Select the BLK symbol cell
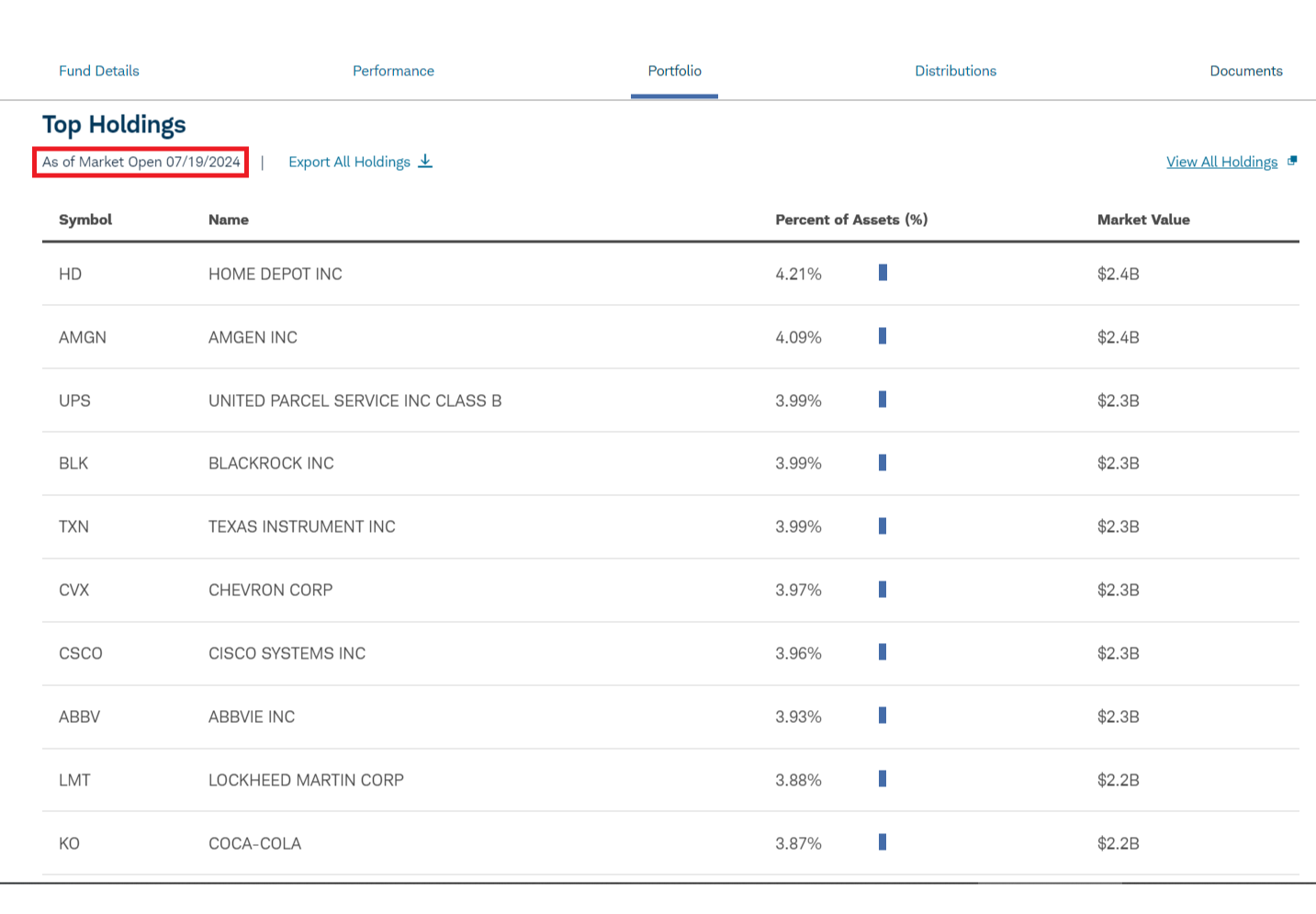 (73, 463)
